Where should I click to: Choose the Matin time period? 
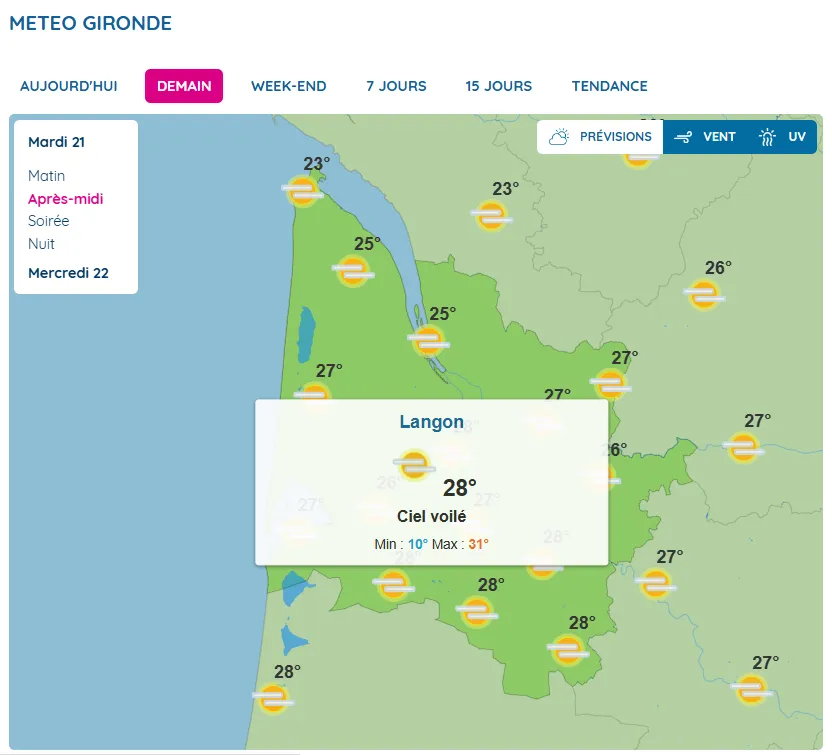click(46, 176)
